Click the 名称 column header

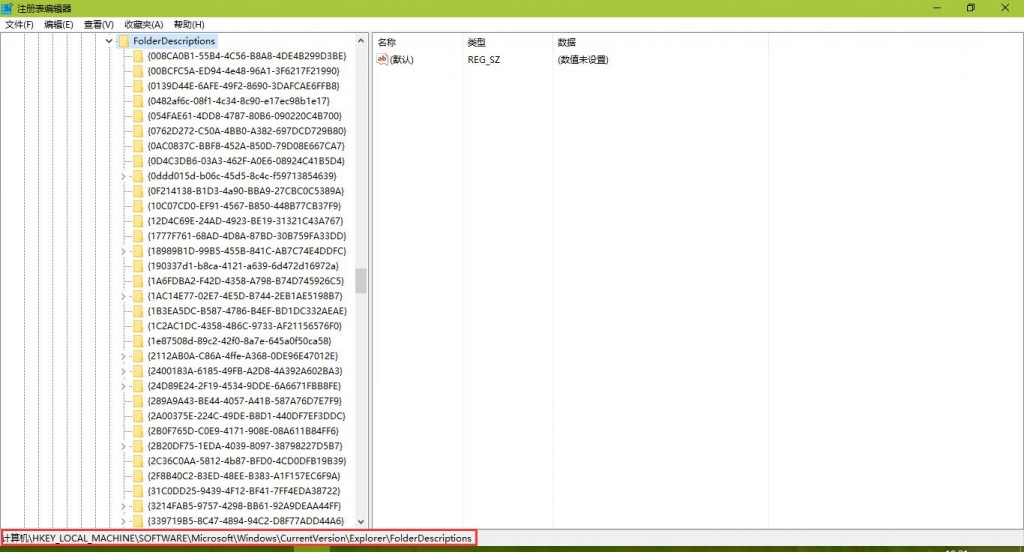tap(387, 43)
